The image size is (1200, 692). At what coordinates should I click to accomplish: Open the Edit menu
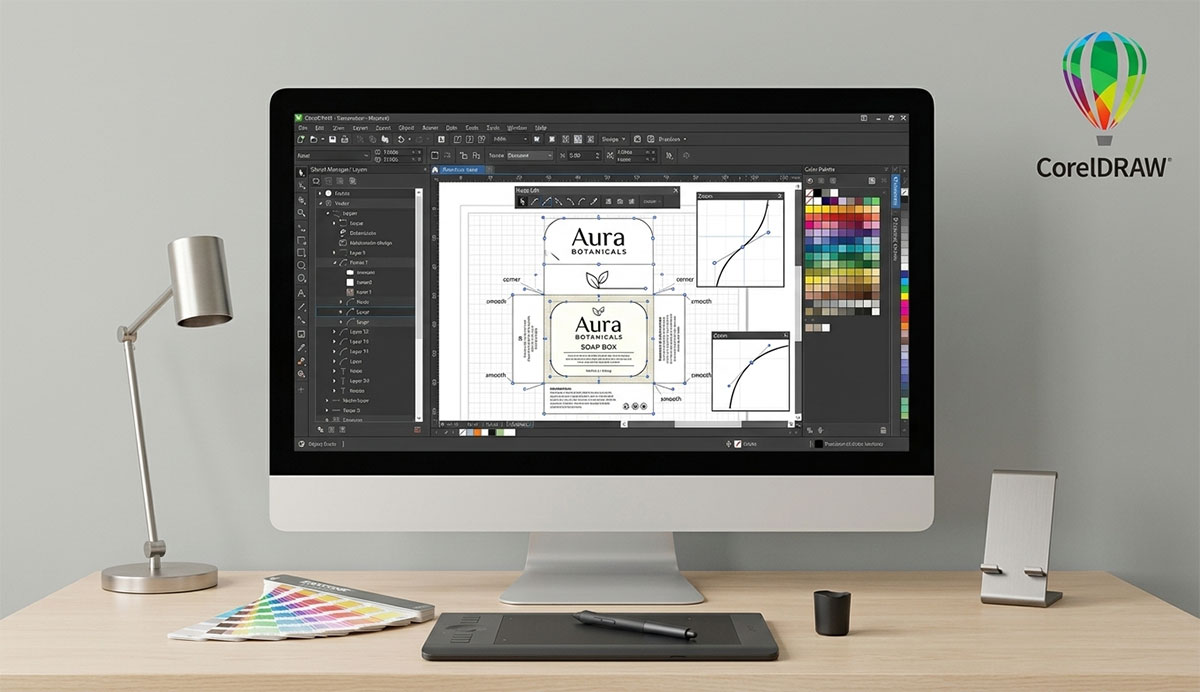319,128
